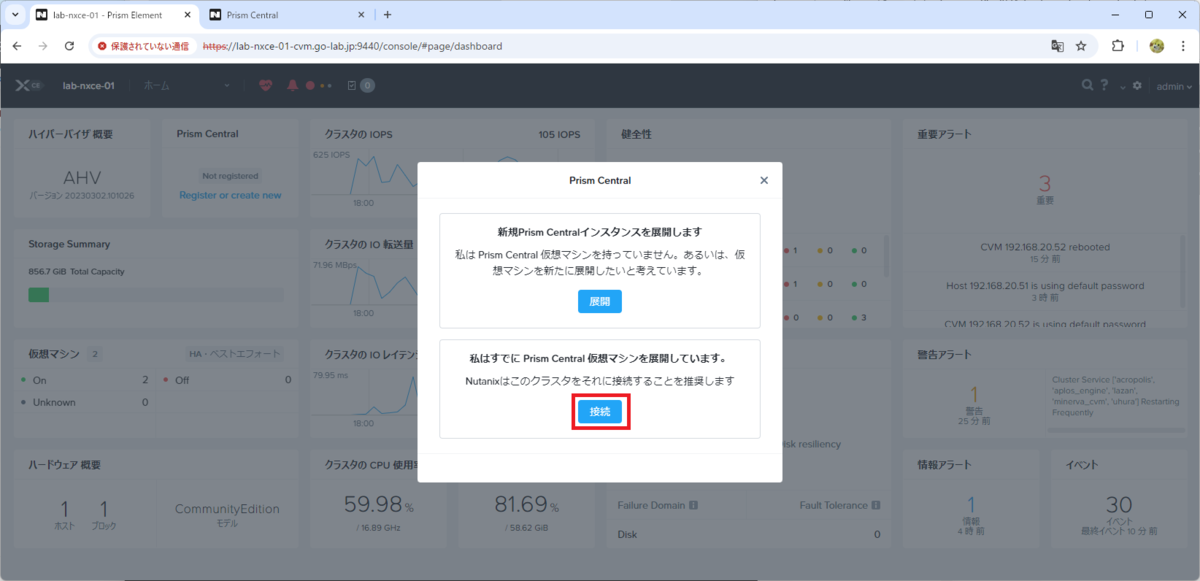Click the AHV hypervisor label
The image size is (1200, 581).
(x=82, y=177)
